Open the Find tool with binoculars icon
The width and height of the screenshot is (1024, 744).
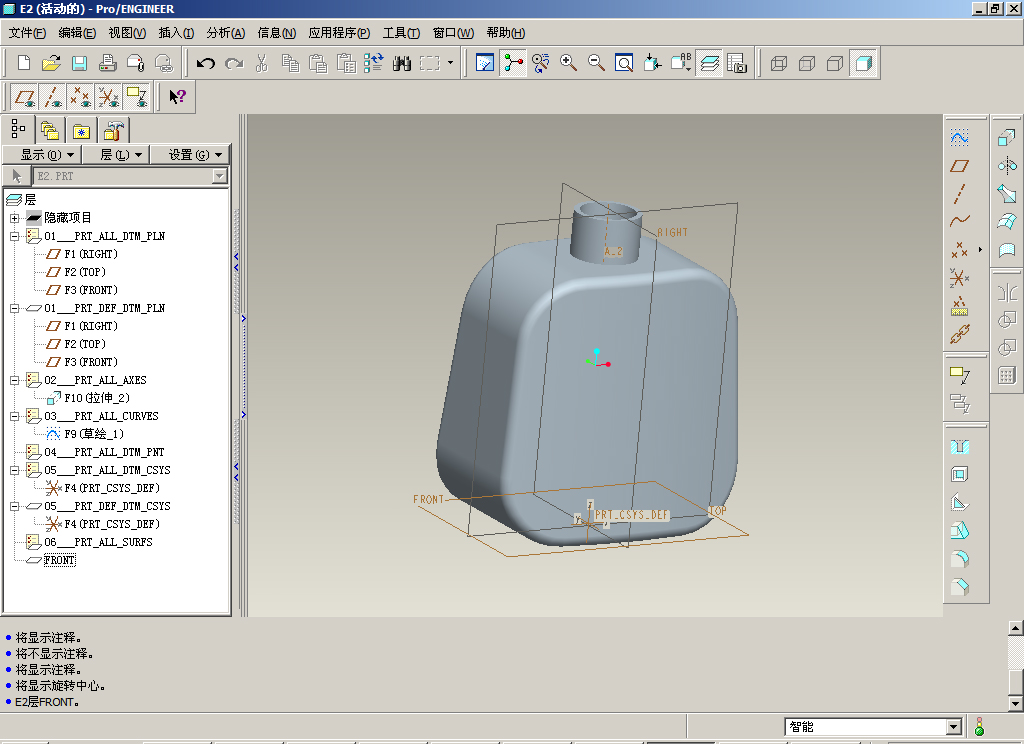click(x=402, y=63)
